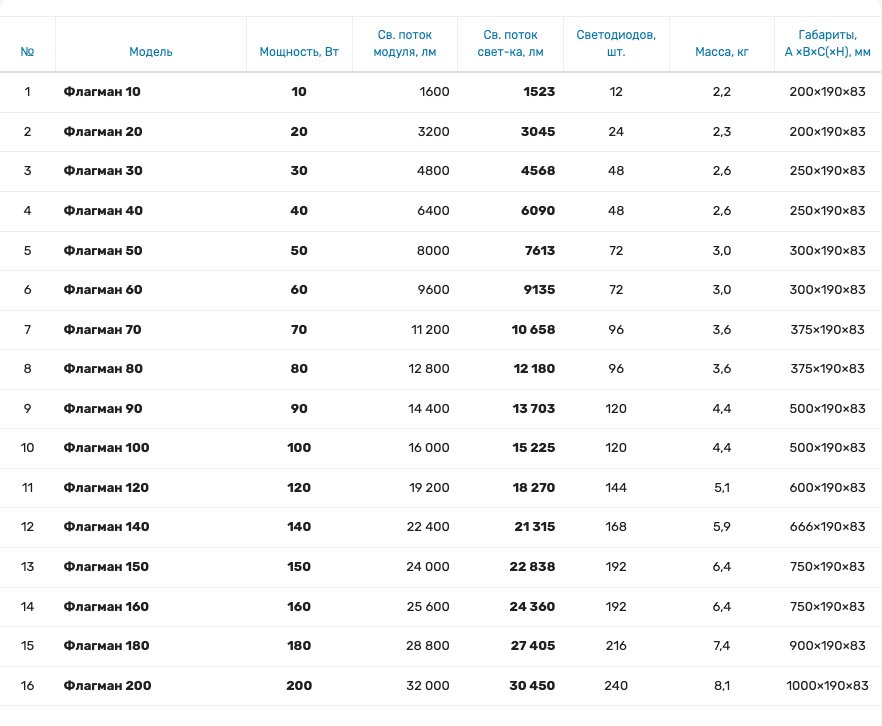This screenshot has height=726, width=882.
Task: Click the Мощность, Вт column header
Action: pyautogui.click(x=299, y=52)
